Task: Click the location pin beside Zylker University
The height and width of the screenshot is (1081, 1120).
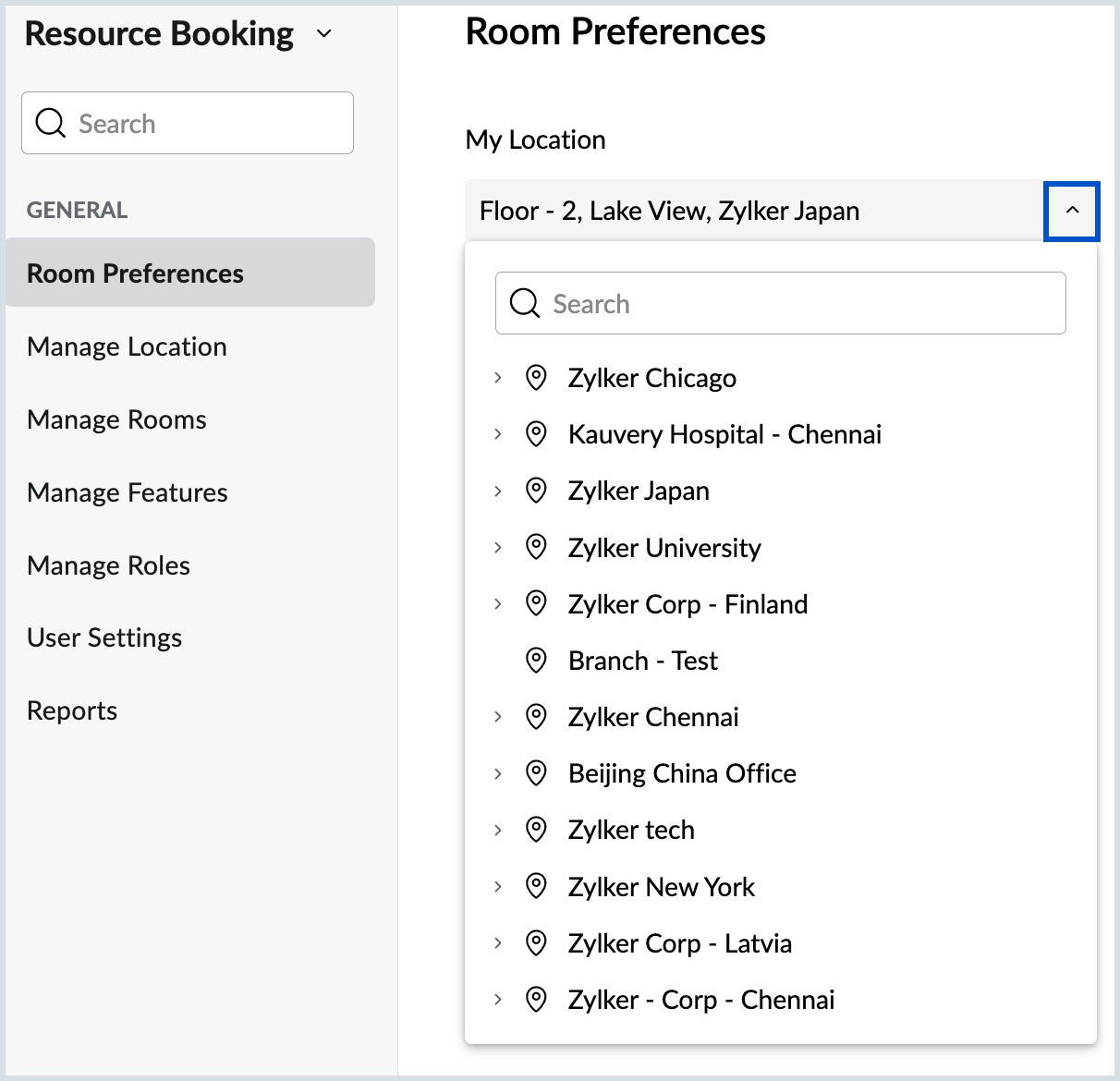Action: [536, 547]
